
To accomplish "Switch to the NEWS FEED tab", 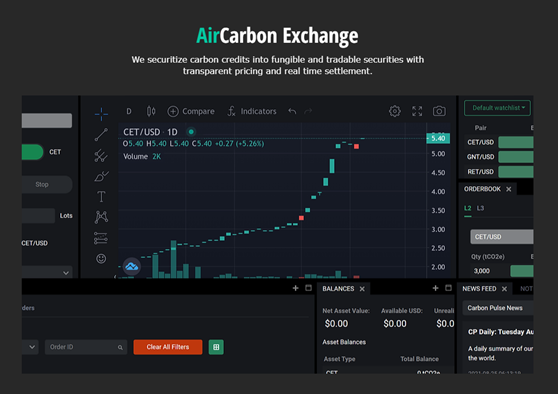I will (x=479, y=289).
